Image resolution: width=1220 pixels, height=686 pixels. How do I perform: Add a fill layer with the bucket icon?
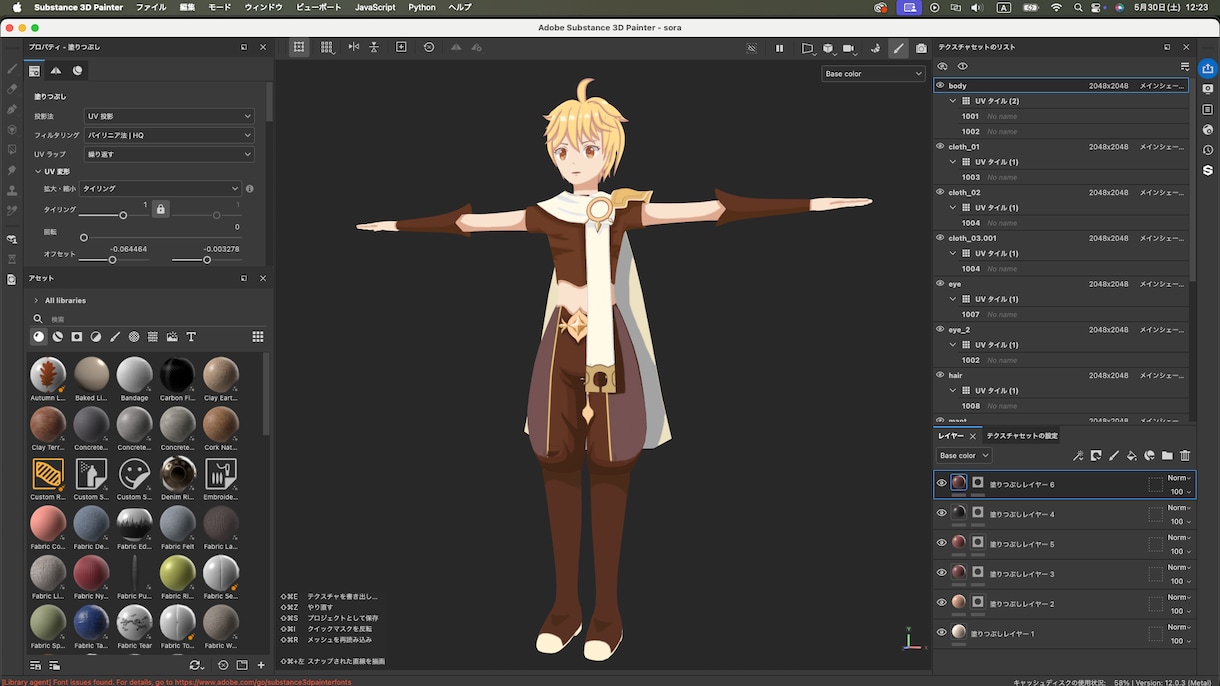pyautogui.click(x=1132, y=456)
